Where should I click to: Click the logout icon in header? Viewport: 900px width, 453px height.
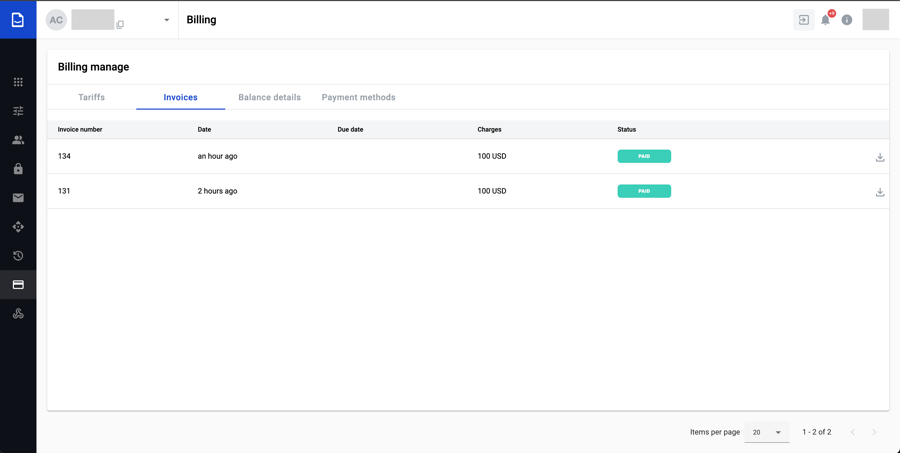pos(804,20)
